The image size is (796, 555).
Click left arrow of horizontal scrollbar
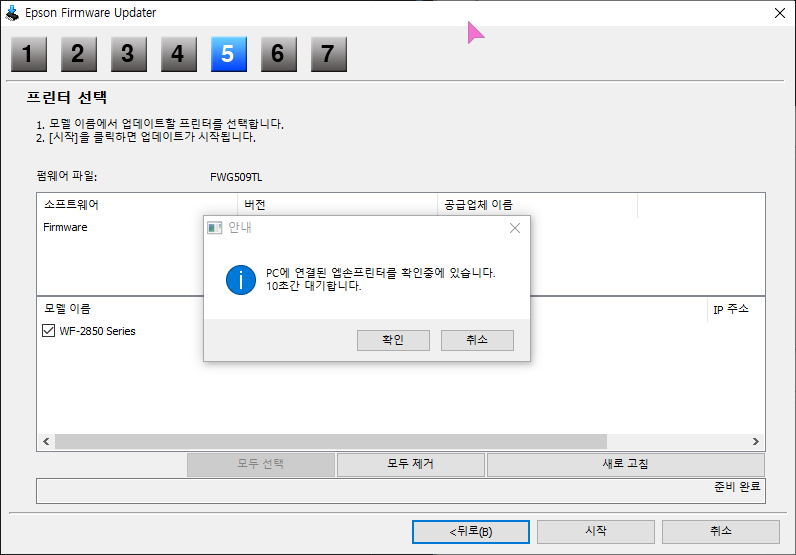pos(46,441)
